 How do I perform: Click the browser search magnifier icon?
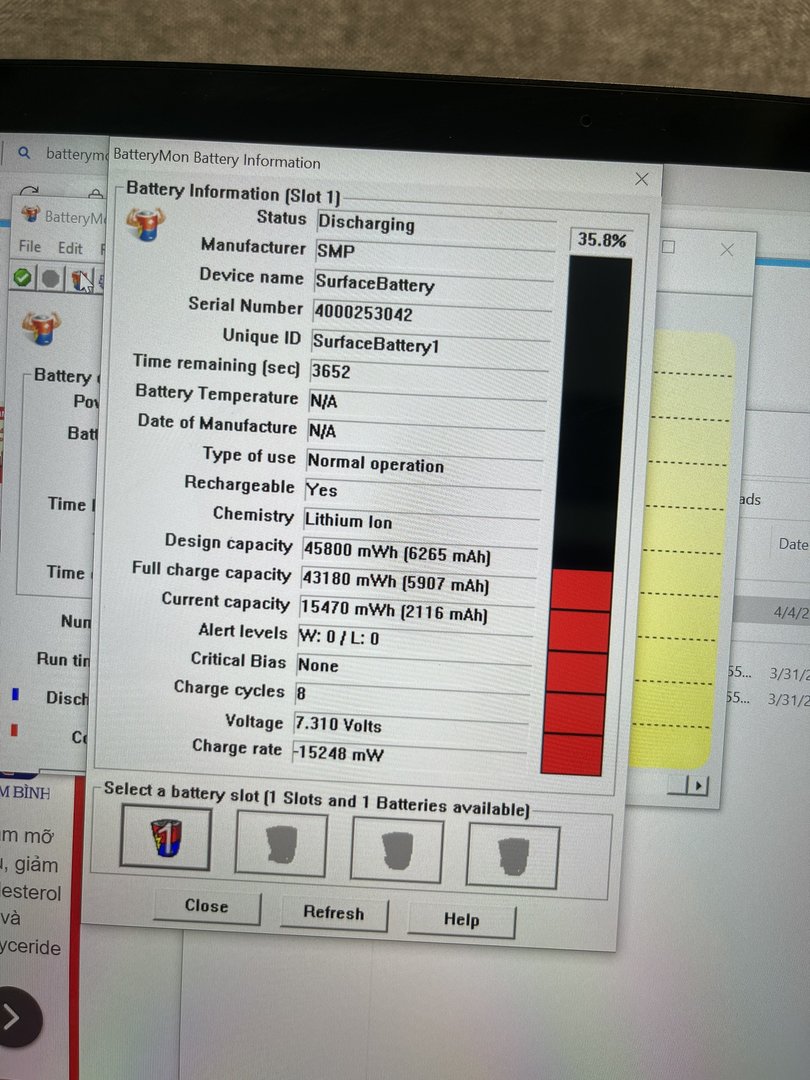(24, 153)
